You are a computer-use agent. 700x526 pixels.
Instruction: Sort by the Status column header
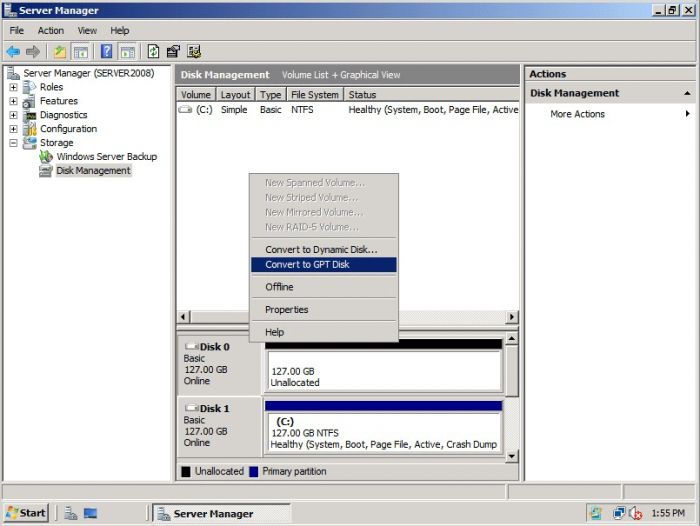431,95
